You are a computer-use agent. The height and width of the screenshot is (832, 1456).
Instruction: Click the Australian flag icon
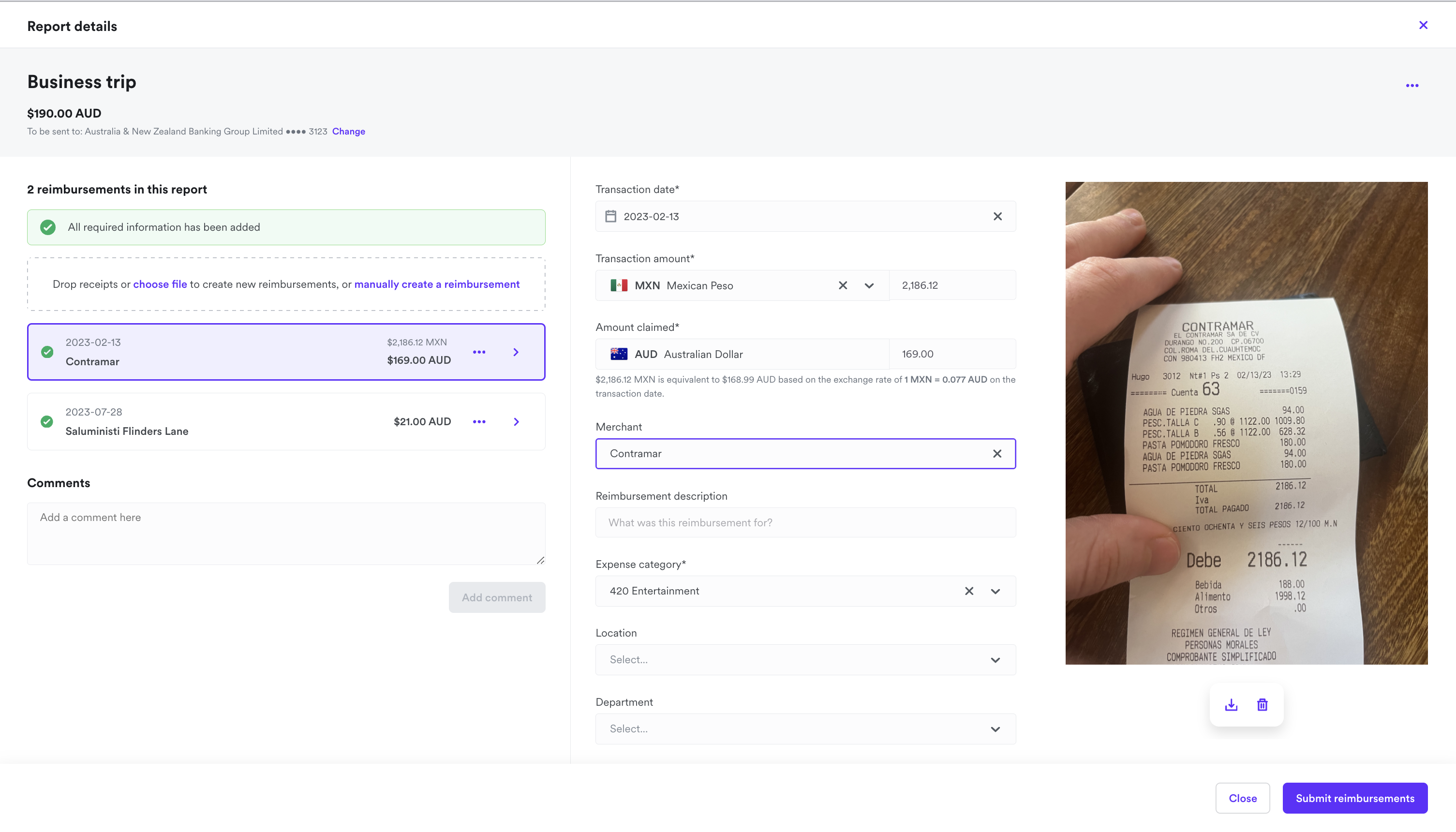point(618,354)
